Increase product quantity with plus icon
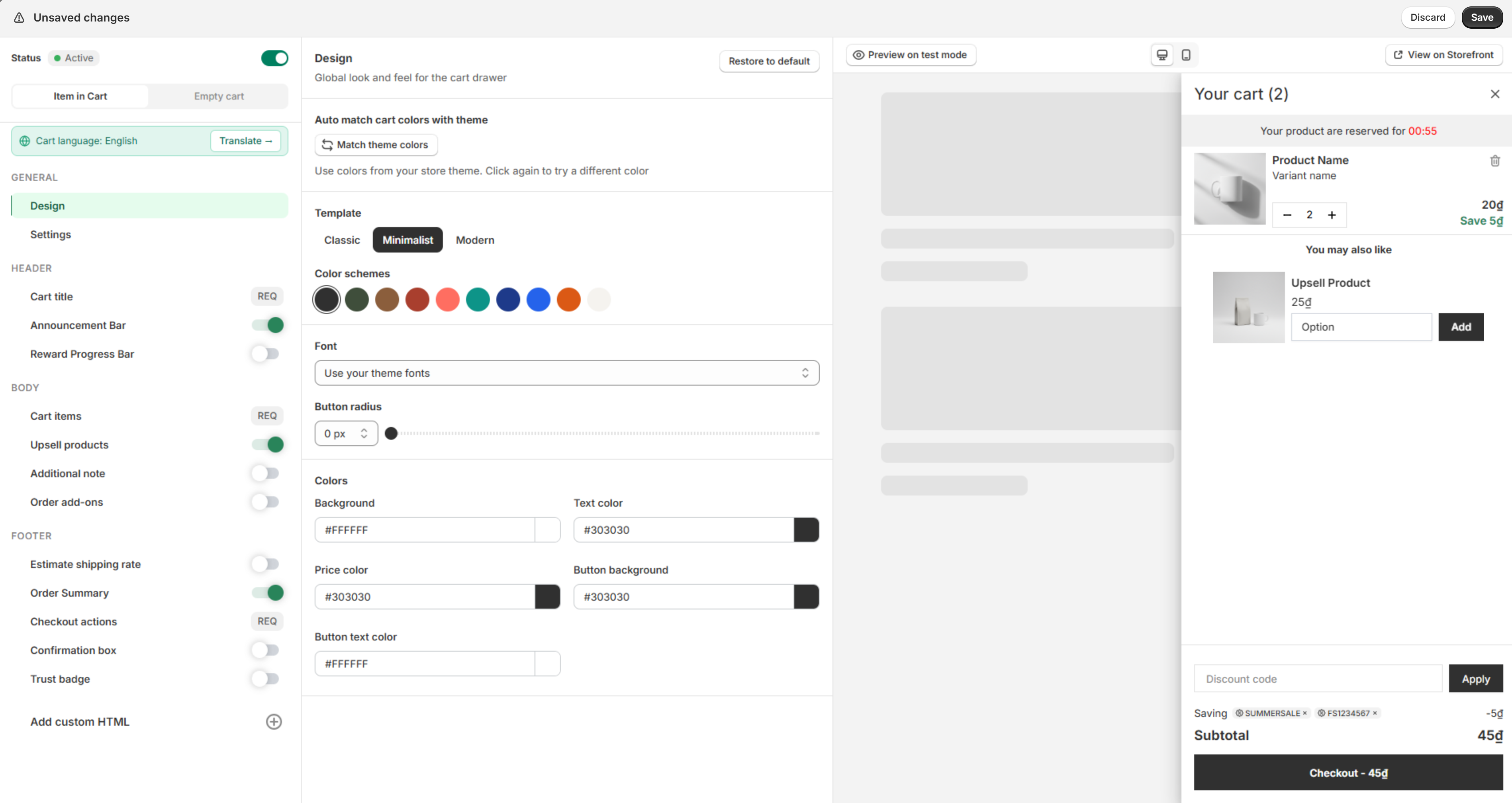 tap(1332, 215)
